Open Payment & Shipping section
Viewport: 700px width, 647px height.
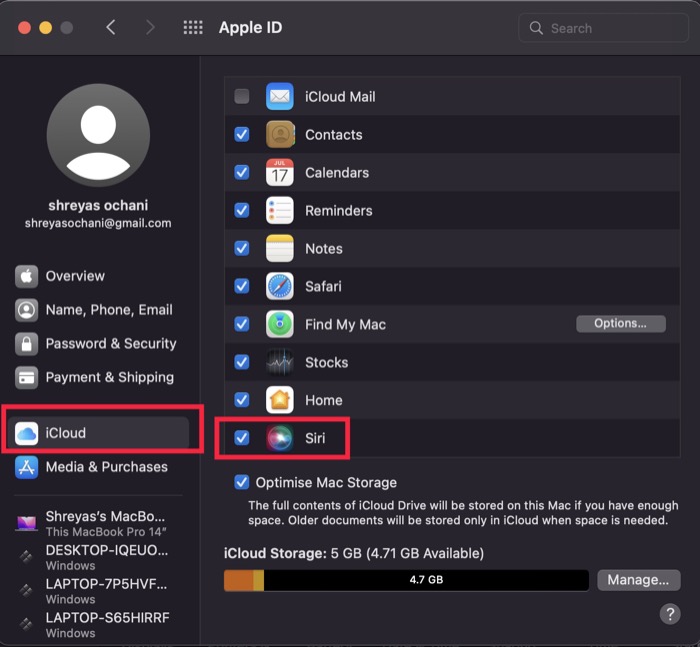99,378
